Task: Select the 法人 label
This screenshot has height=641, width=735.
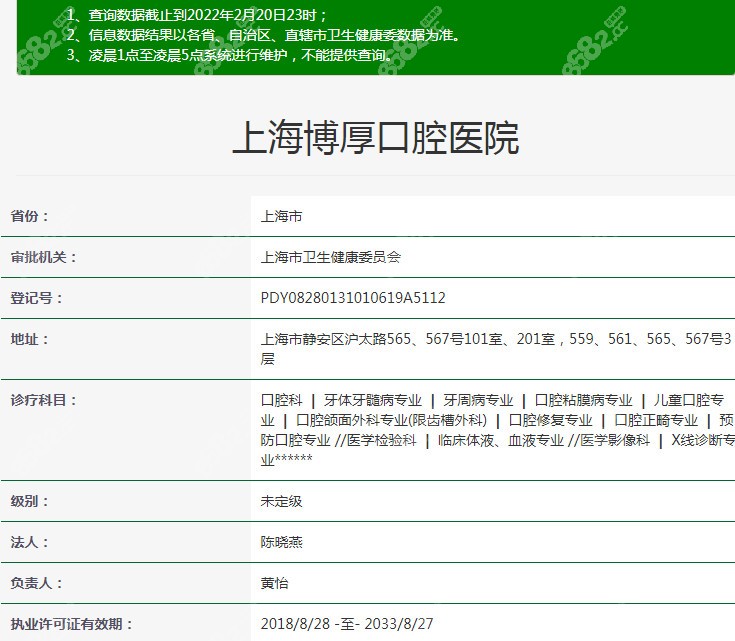Action: [x=30, y=542]
